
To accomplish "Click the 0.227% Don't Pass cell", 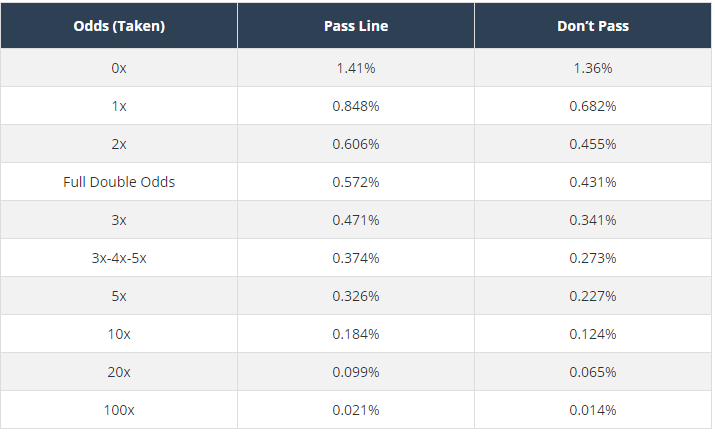I will [x=592, y=296].
